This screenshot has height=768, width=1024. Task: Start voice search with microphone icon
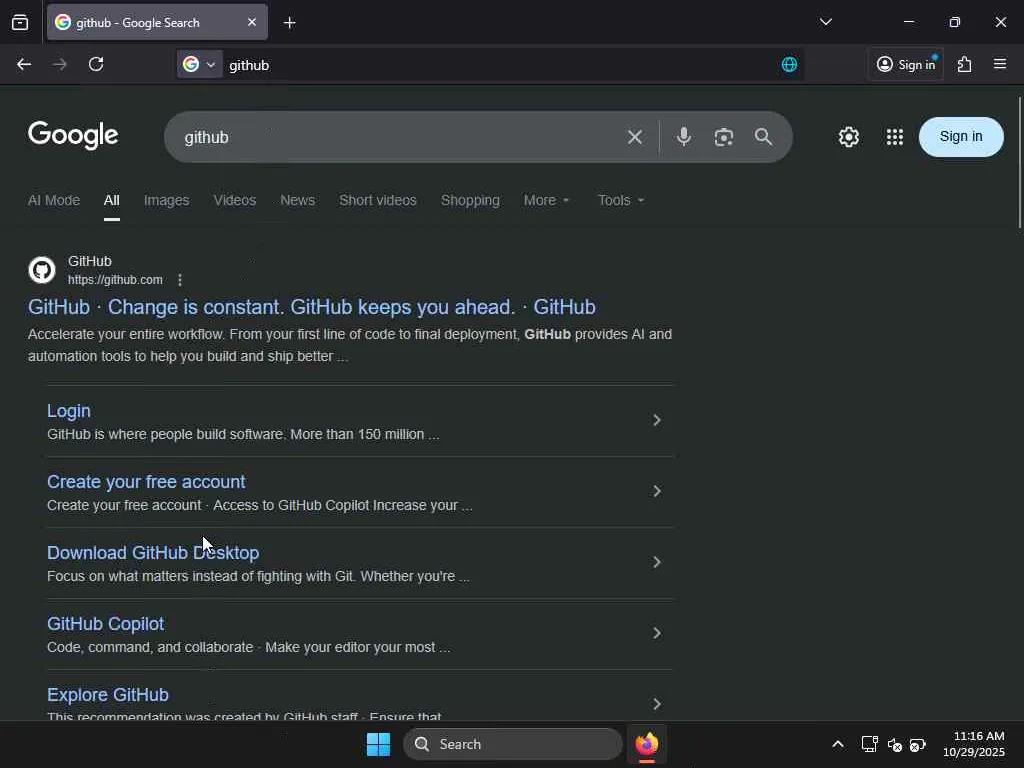[x=684, y=136]
